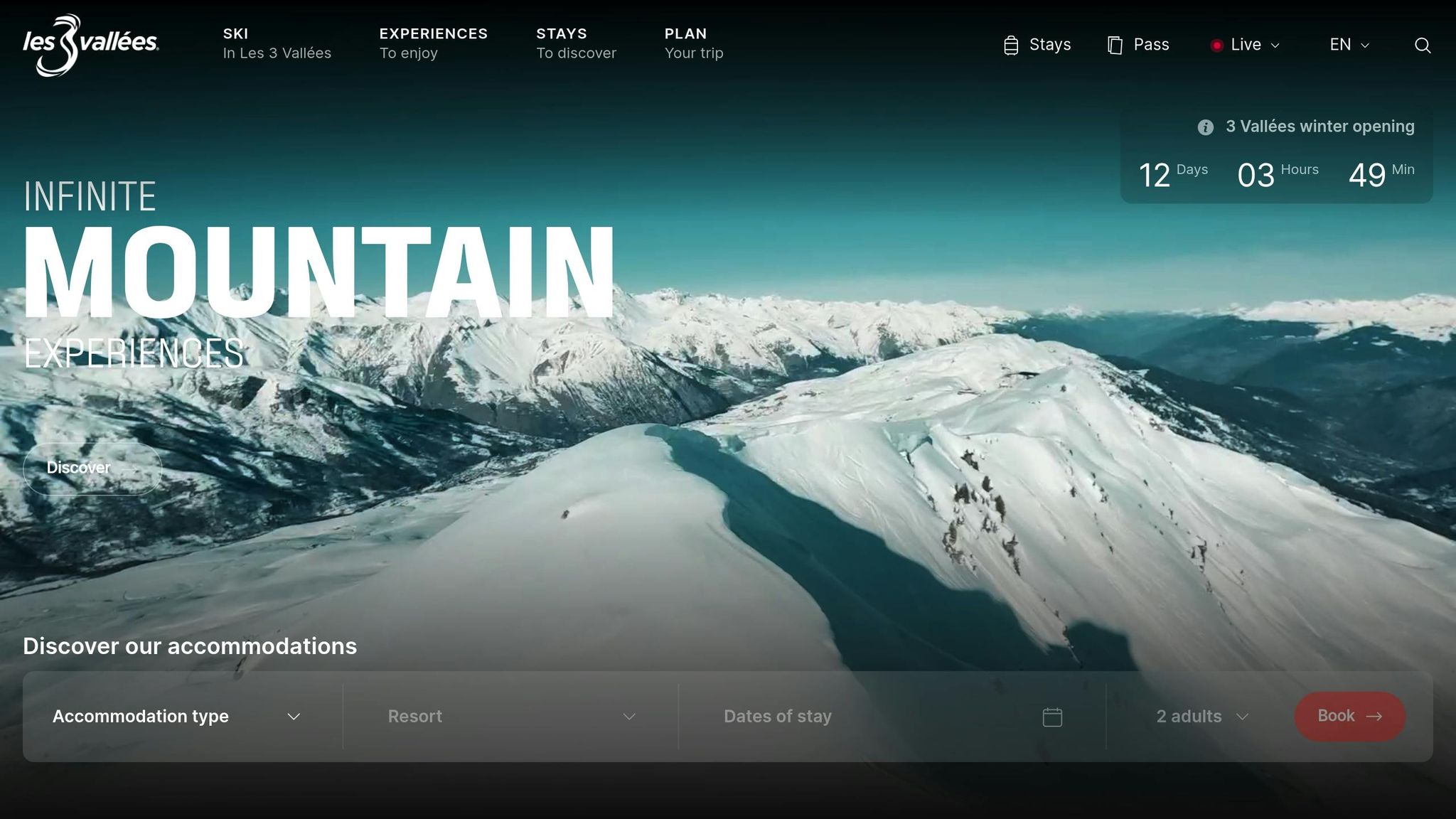
Task: Open search using the magnifying glass icon
Action: tap(1423, 45)
